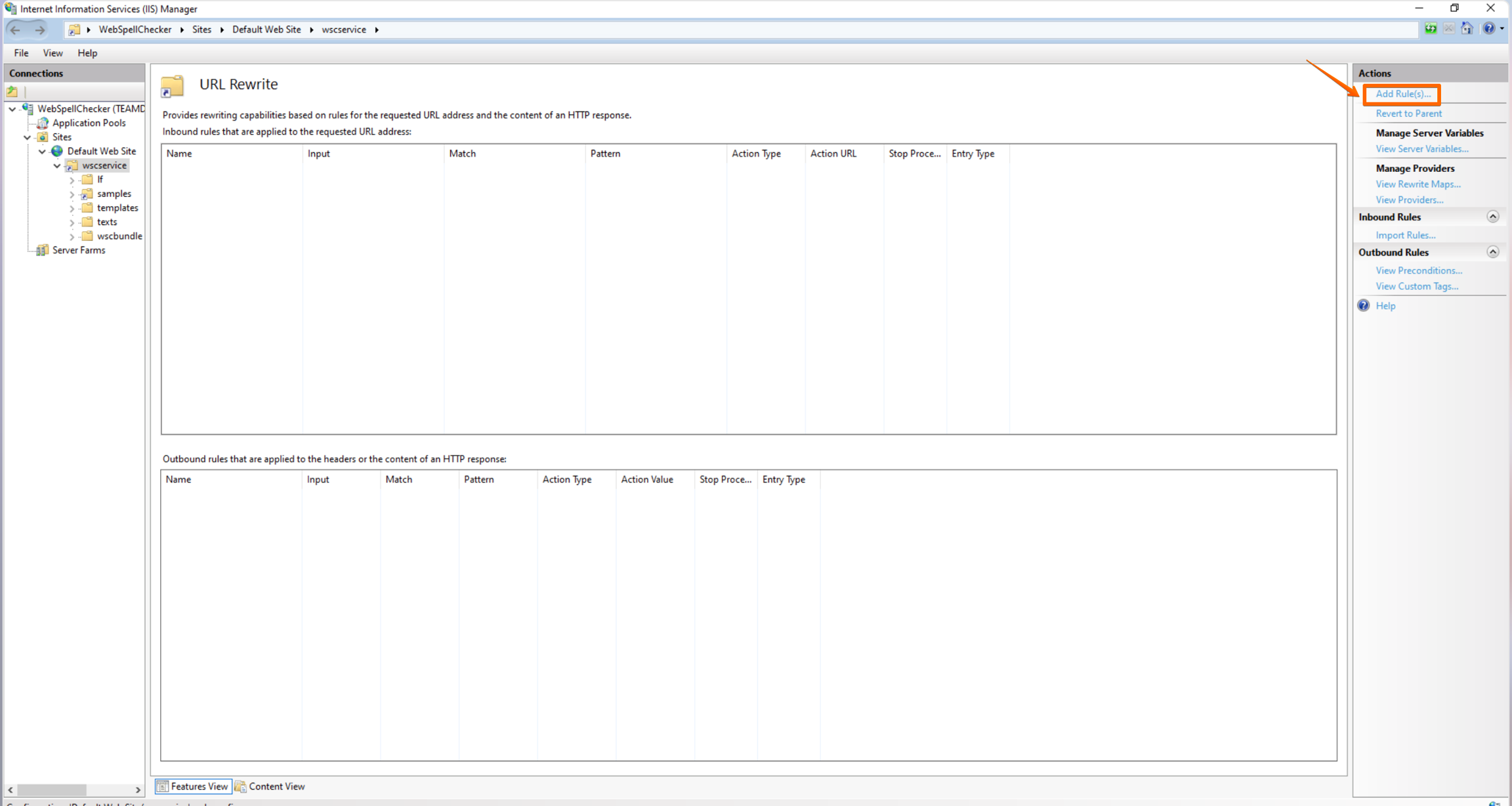Click the Forward navigation arrow icon
This screenshot has width=1512, height=806.
pyautogui.click(x=40, y=30)
